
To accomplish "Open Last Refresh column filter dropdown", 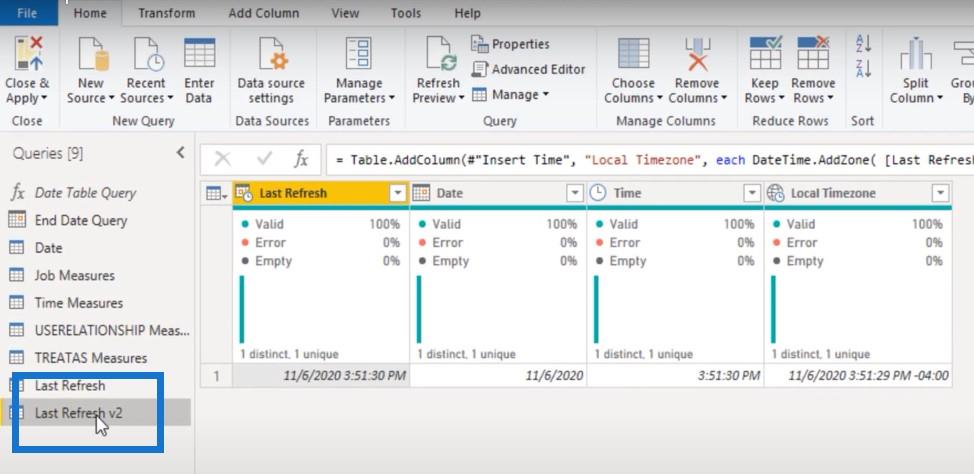I will tap(398, 194).
